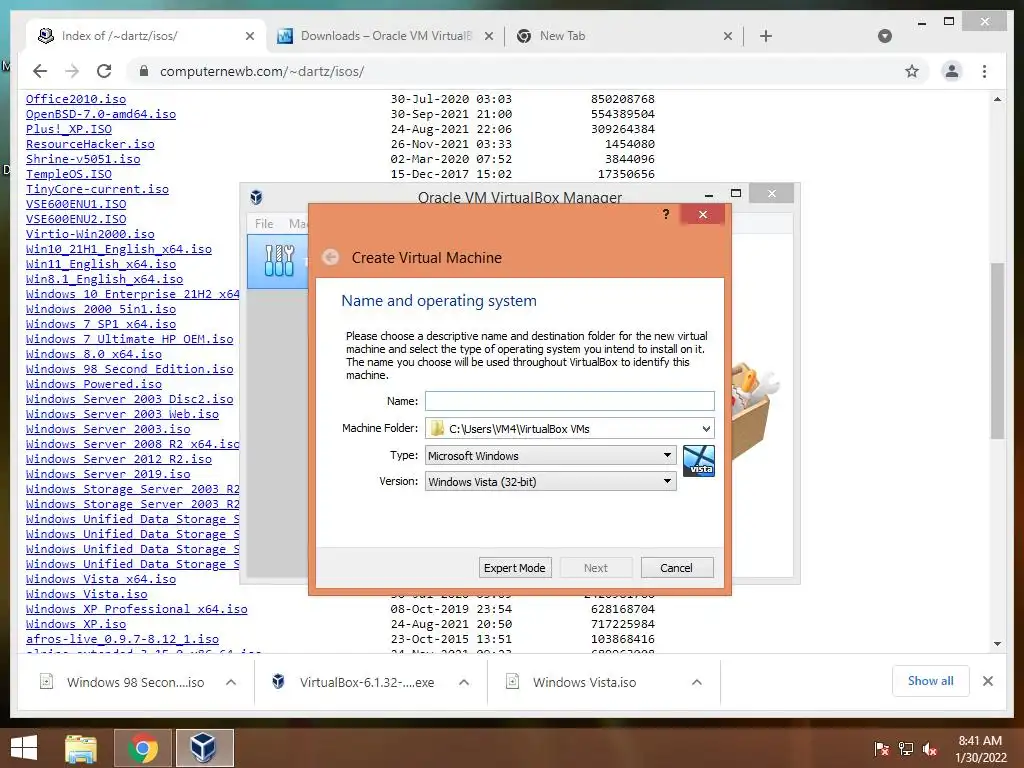The height and width of the screenshot is (768, 1024).
Task: Open the File menu in VirtualBox Manager
Action: (x=264, y=223)
